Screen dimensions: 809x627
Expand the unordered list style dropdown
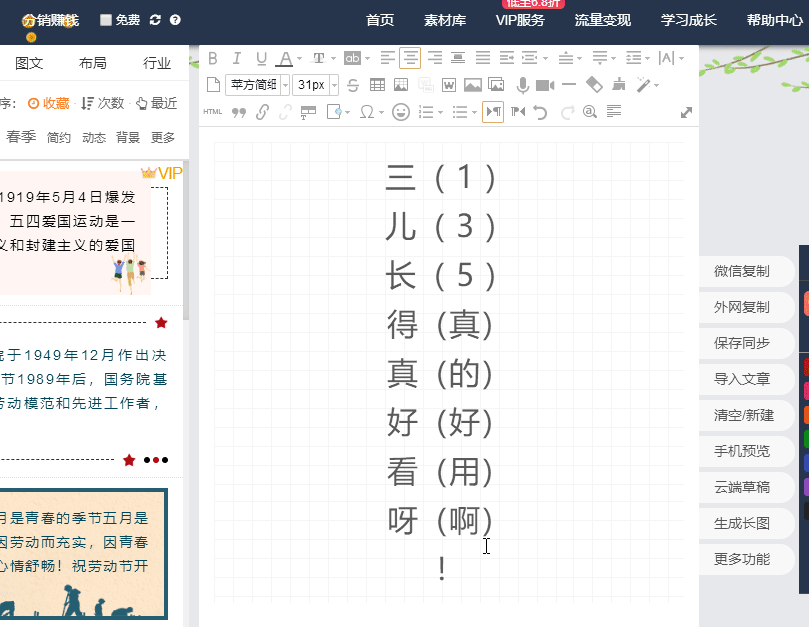click(474, 112)
